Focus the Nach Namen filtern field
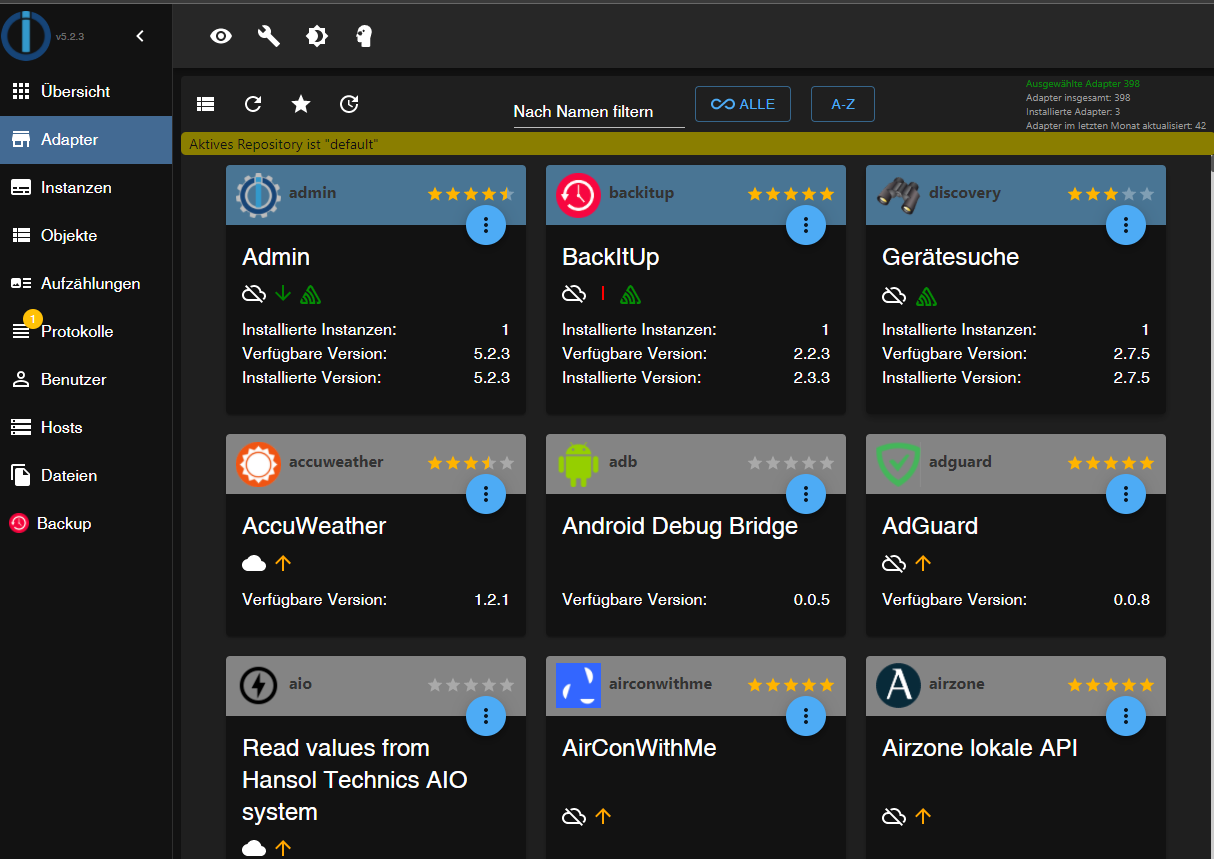 tap(599, 111)
